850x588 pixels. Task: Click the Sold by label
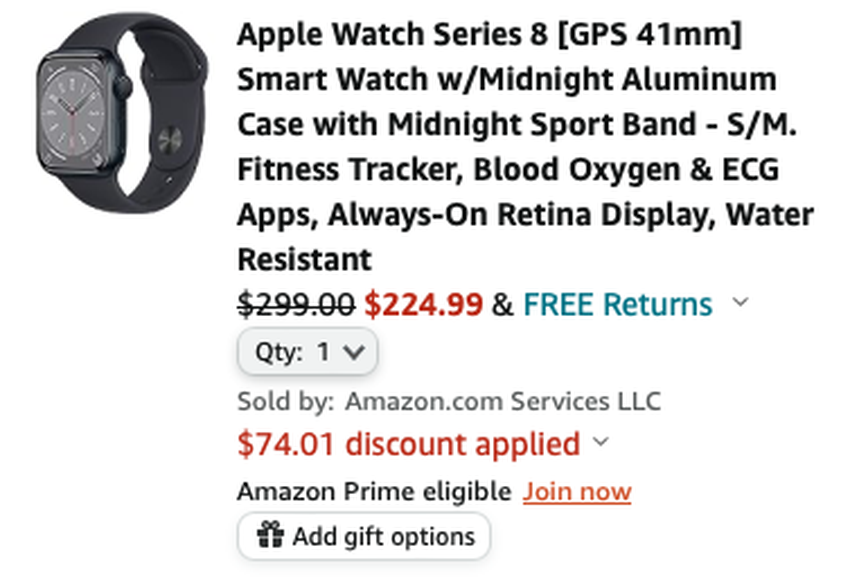(x=285, y=402)
